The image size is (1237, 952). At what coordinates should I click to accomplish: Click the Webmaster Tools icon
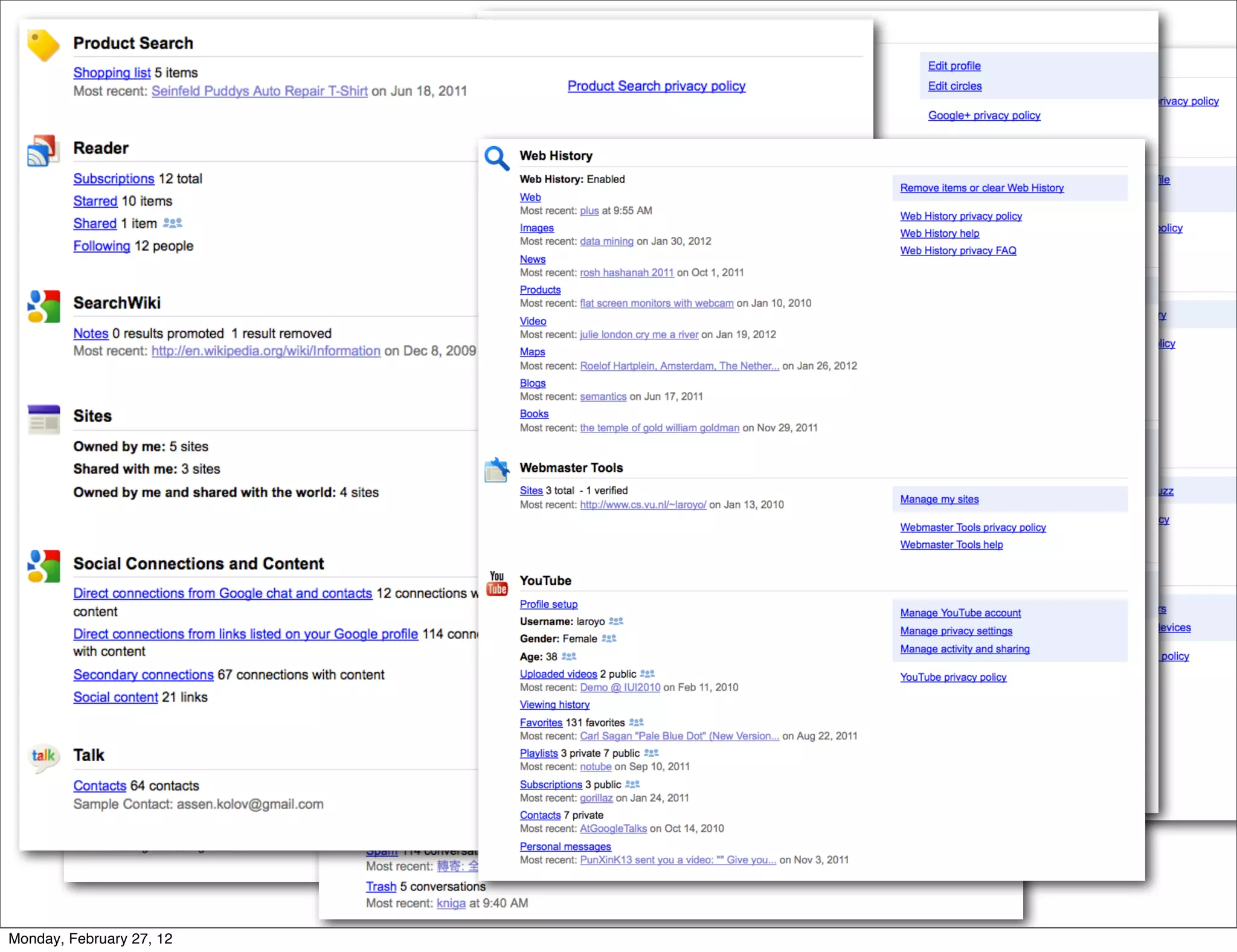click(x=496, y=470)
